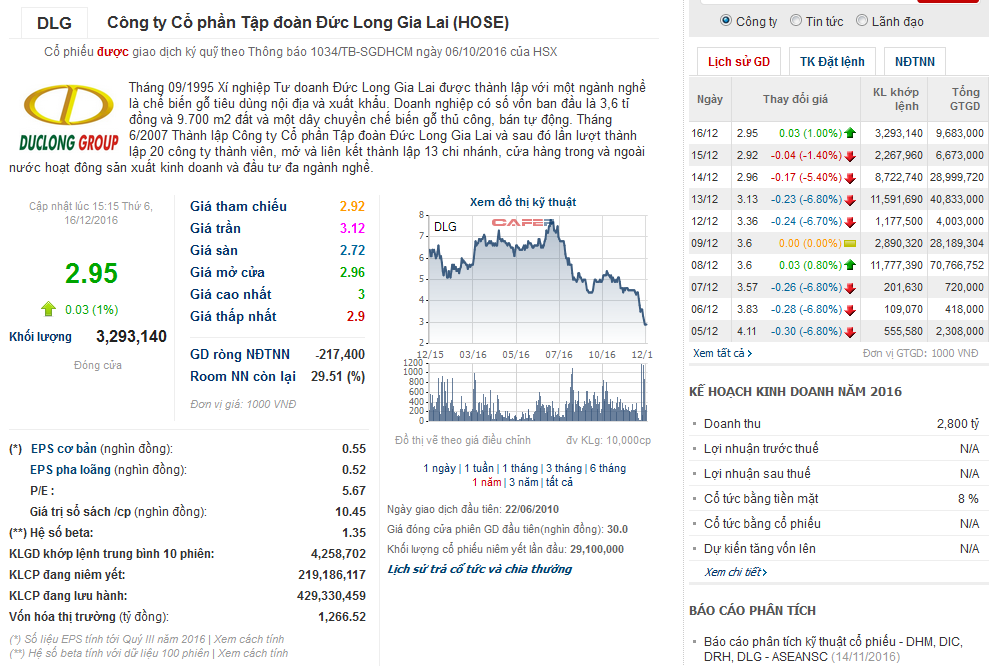The image size is (991, 666).
Task: Select the Công ty radio button
Action: (x=726, y=21)
